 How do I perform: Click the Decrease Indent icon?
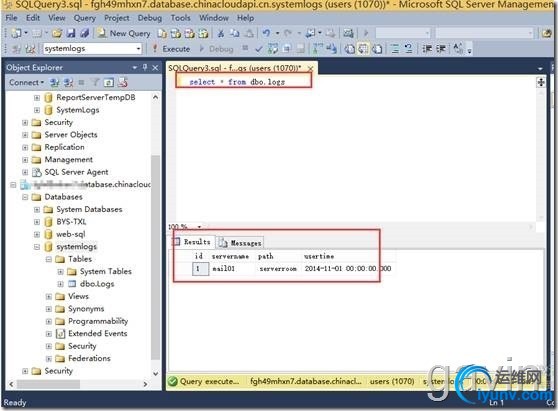(427, 49)
